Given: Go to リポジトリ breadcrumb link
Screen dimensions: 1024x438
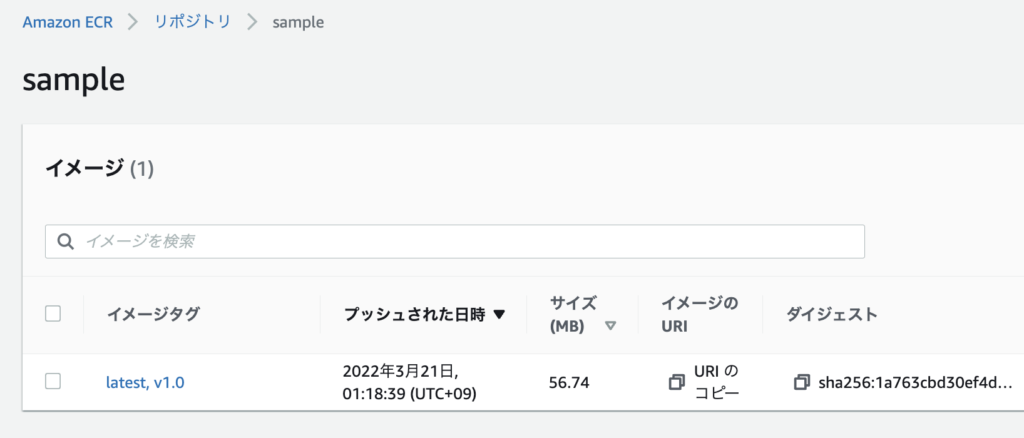Looking at the screenshot, I should 192,21.
